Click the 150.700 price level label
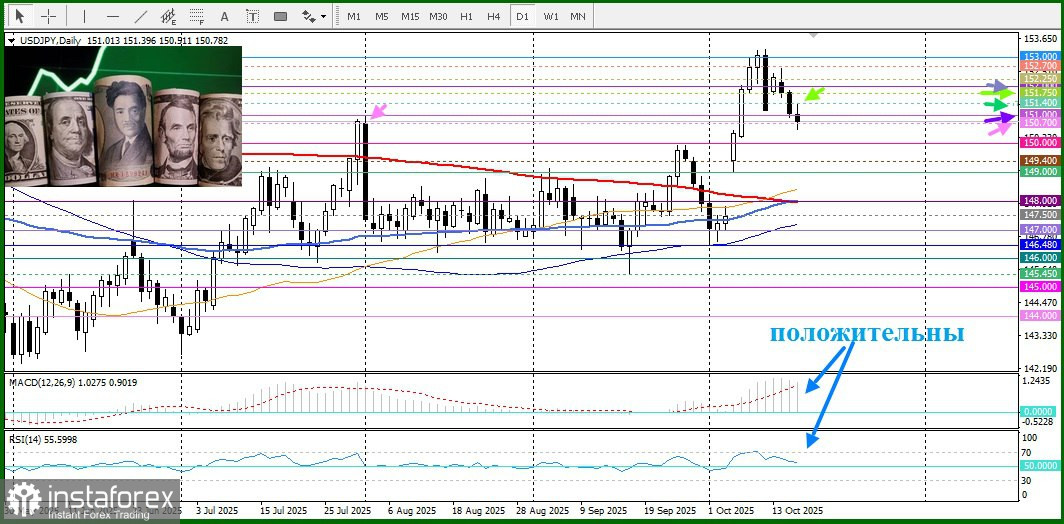This screenshot has width=1064, height=524. (1040, 123)
